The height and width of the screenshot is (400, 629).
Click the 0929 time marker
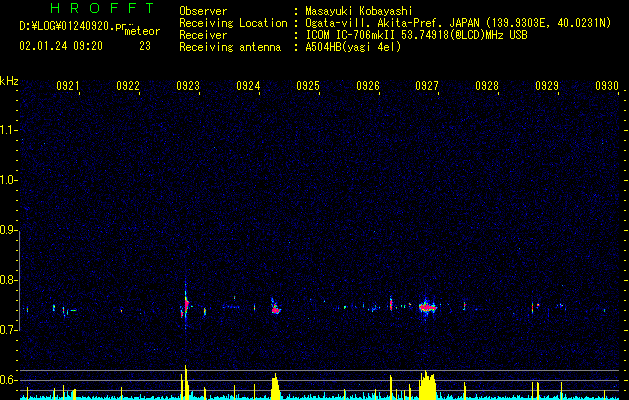point(547,85)
